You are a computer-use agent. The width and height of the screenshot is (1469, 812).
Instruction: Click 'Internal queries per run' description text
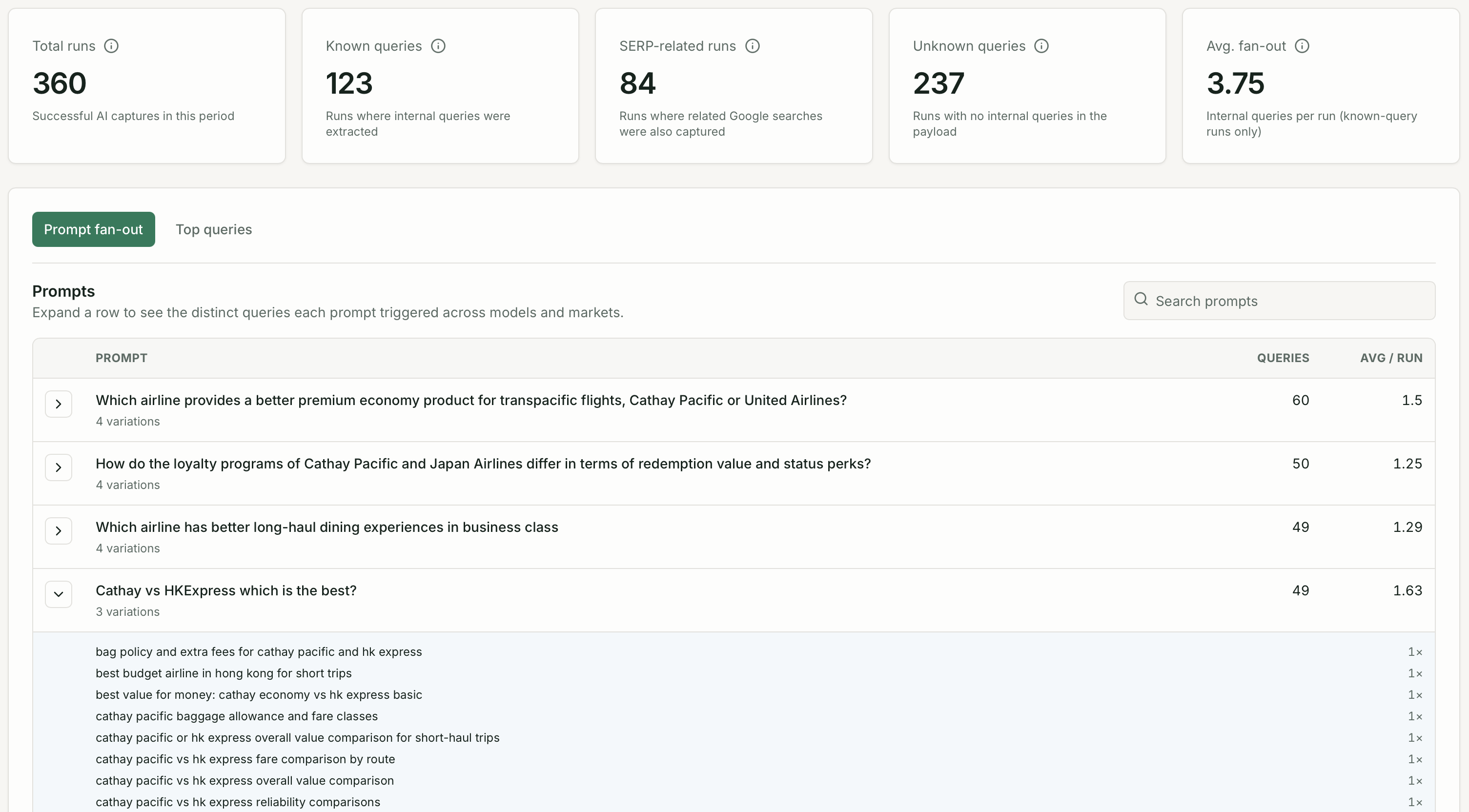1312,124
